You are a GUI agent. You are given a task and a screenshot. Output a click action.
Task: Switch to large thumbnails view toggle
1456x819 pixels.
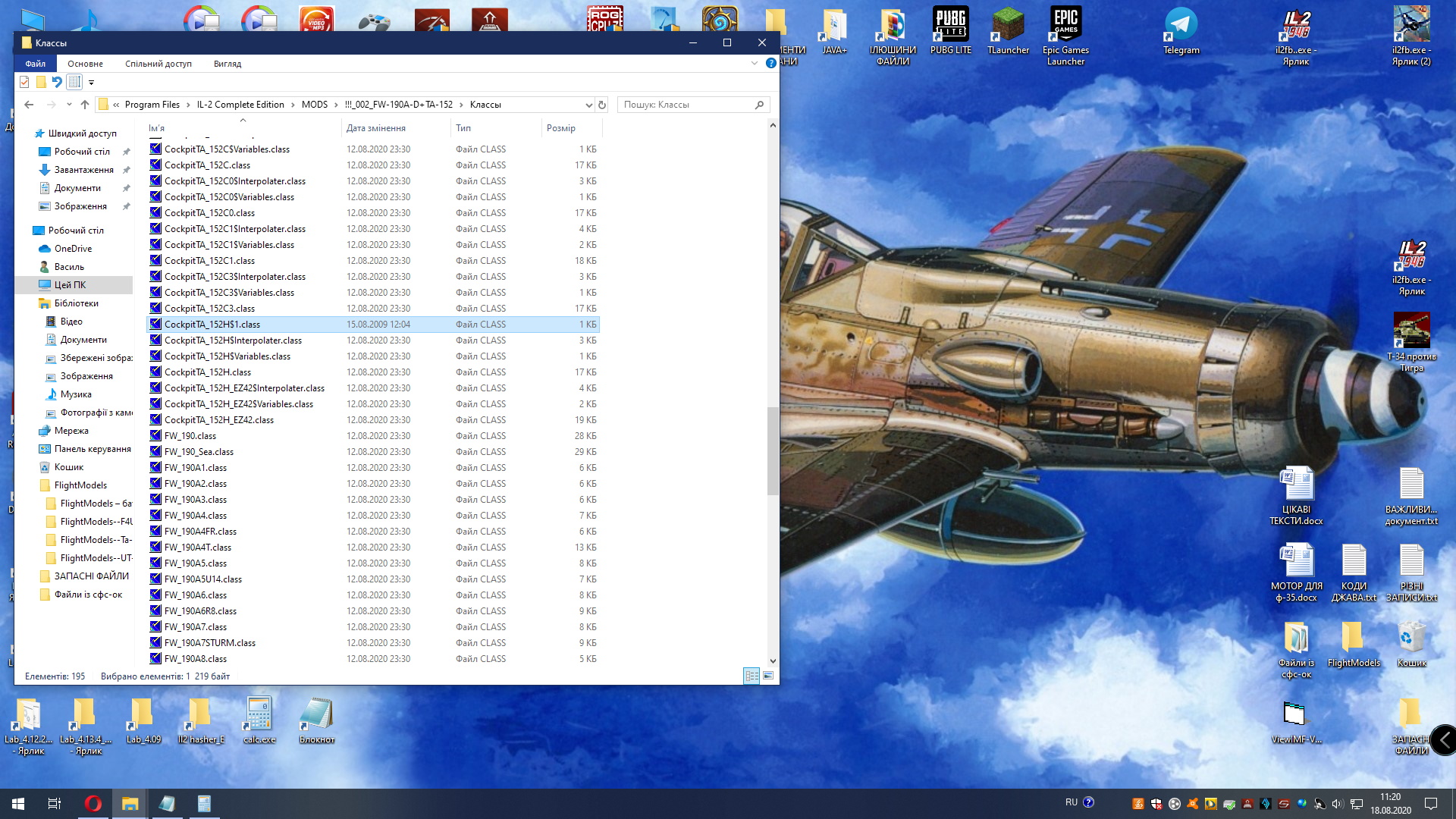coord(768,676)
